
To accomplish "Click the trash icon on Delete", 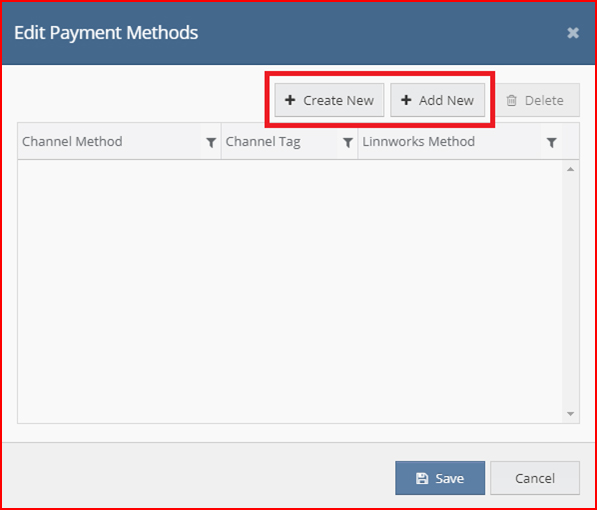I will (x=511, y=101).
